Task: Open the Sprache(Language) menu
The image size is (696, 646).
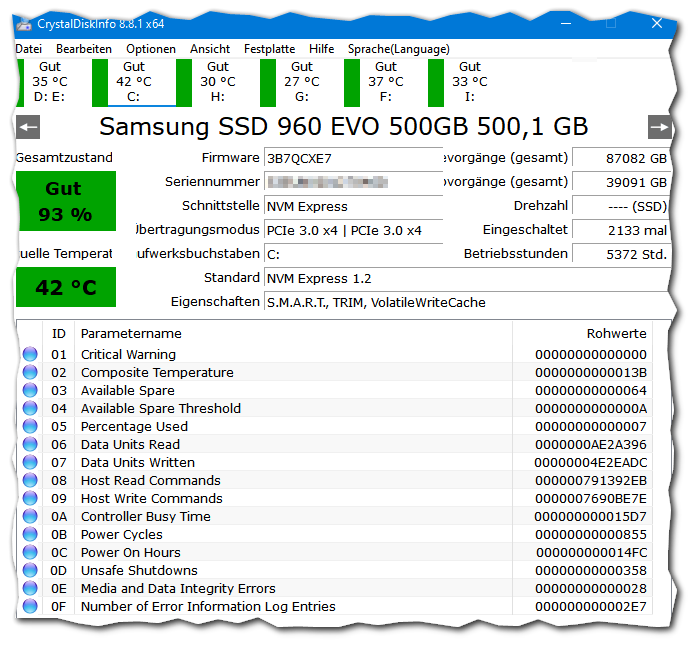Action: click(399, 49)
